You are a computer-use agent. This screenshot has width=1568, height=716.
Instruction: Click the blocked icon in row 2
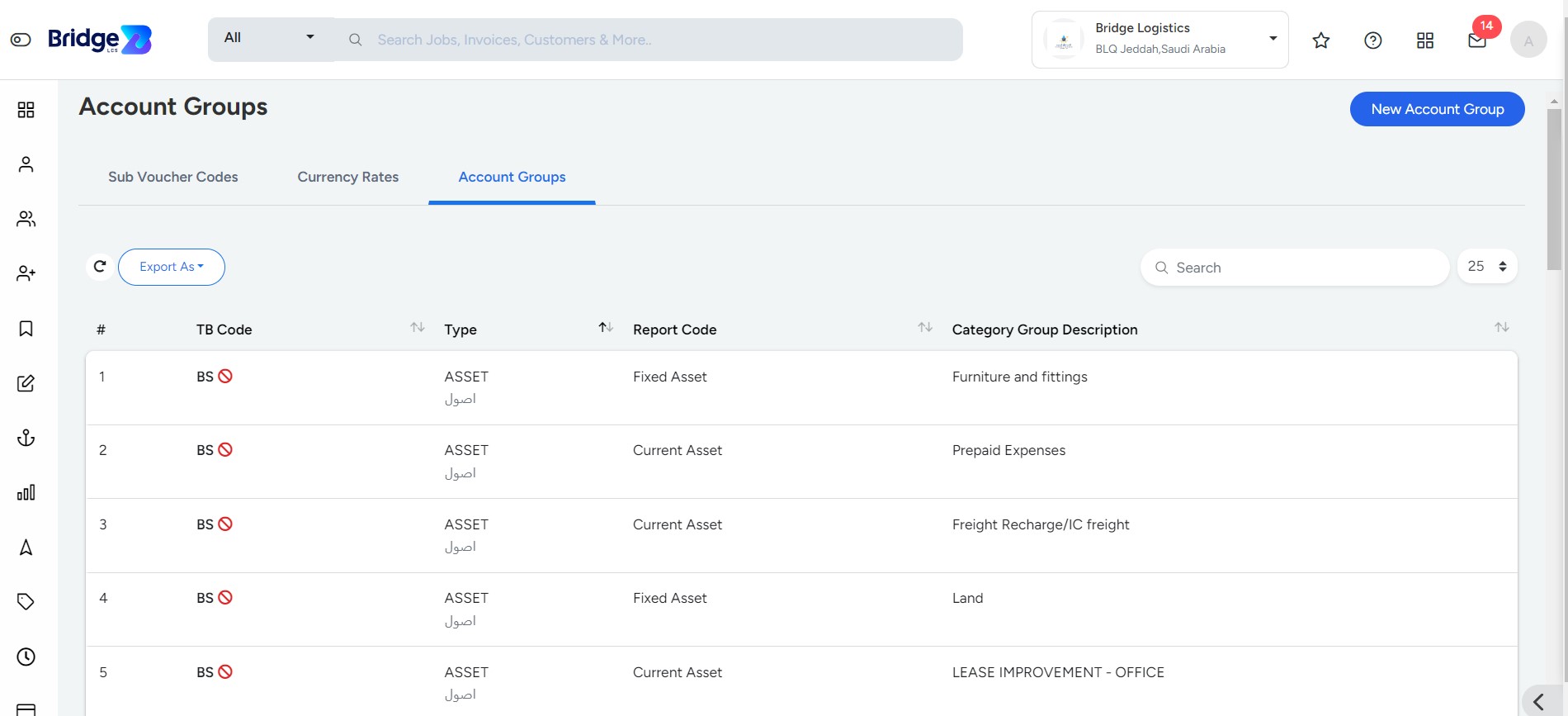pos(225,449)
